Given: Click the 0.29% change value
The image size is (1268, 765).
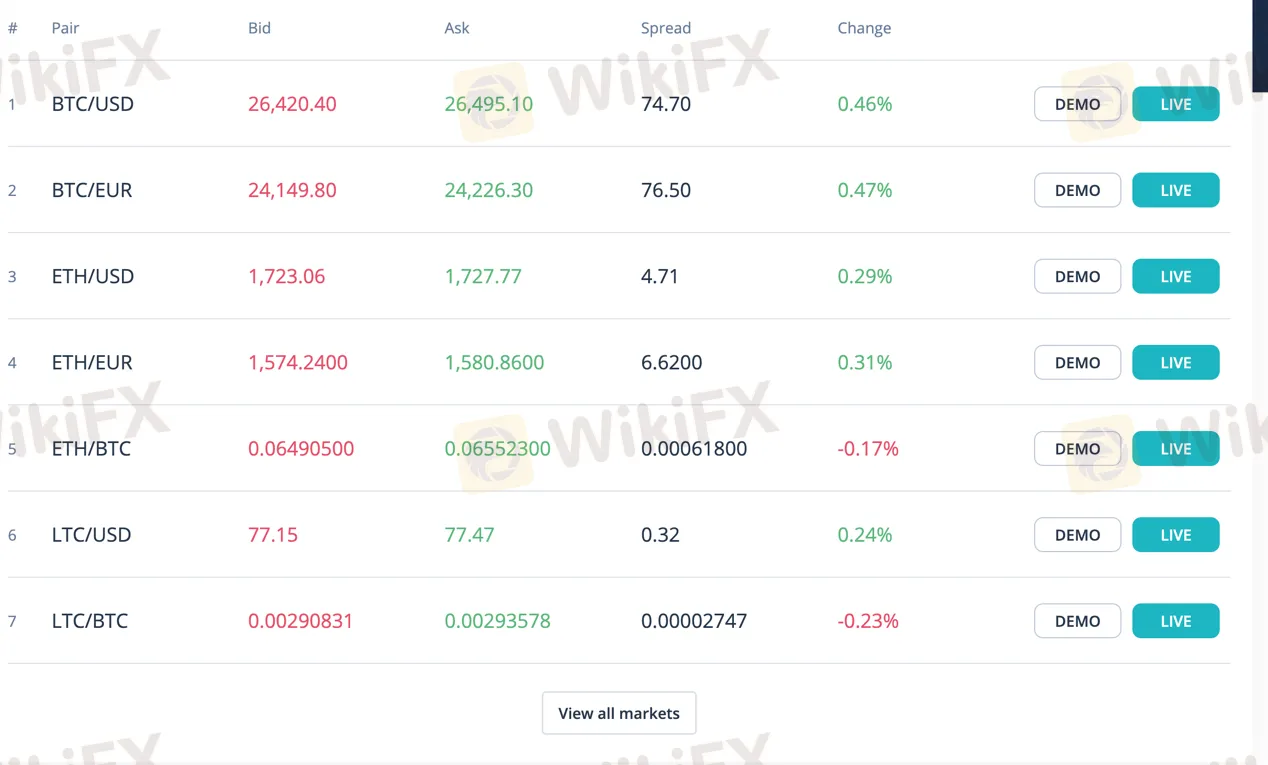Looking at the screenshot, I should (865, 276).
